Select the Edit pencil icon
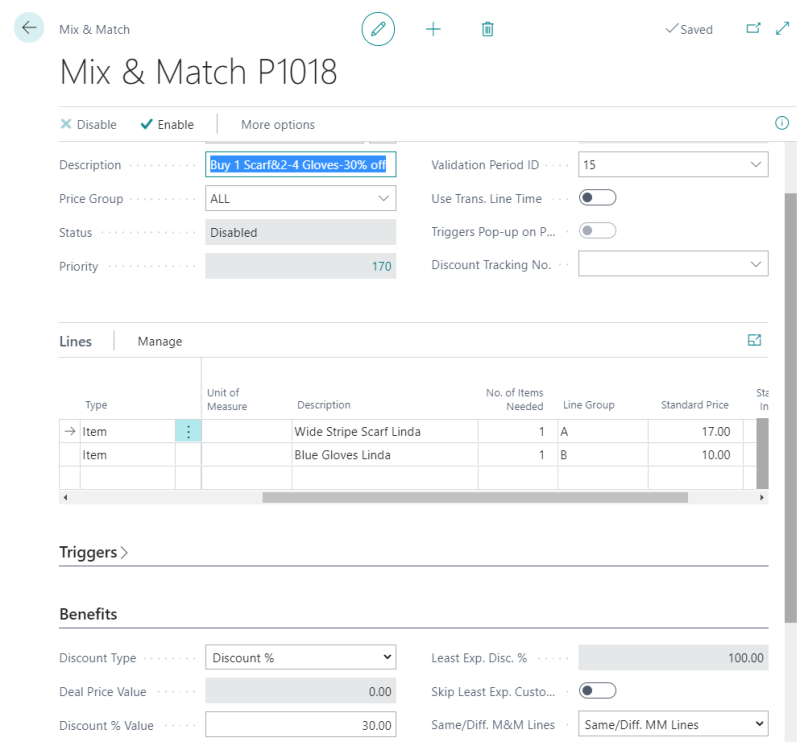Screen dimensions: 800x742 click(x=376, y=28)
